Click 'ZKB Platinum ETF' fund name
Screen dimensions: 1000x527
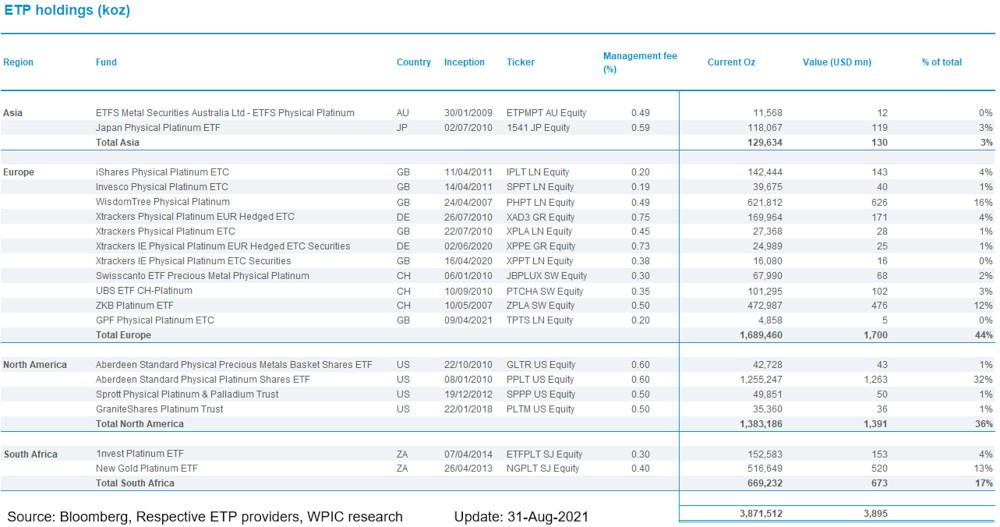point(135,306)
